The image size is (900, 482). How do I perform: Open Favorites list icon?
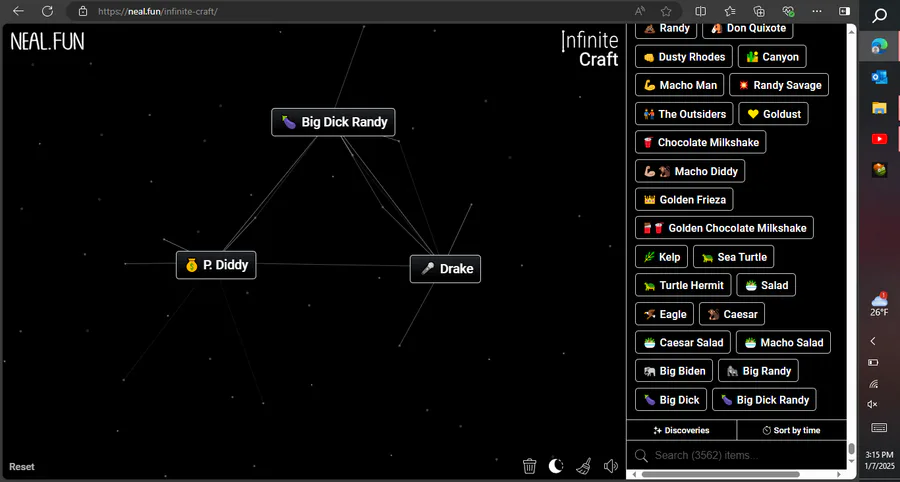730,11
